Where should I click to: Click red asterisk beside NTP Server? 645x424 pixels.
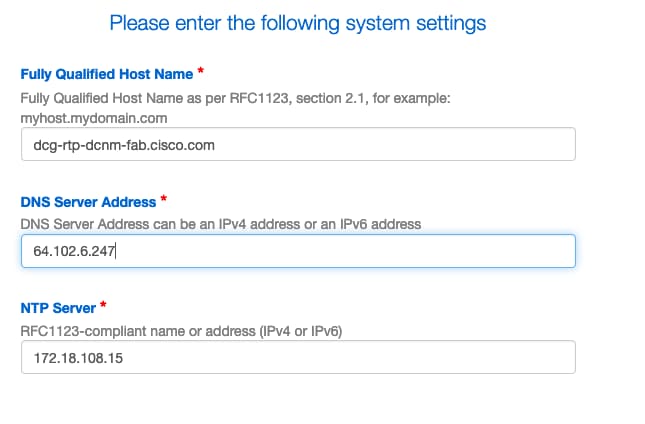(x=101, y=305)
